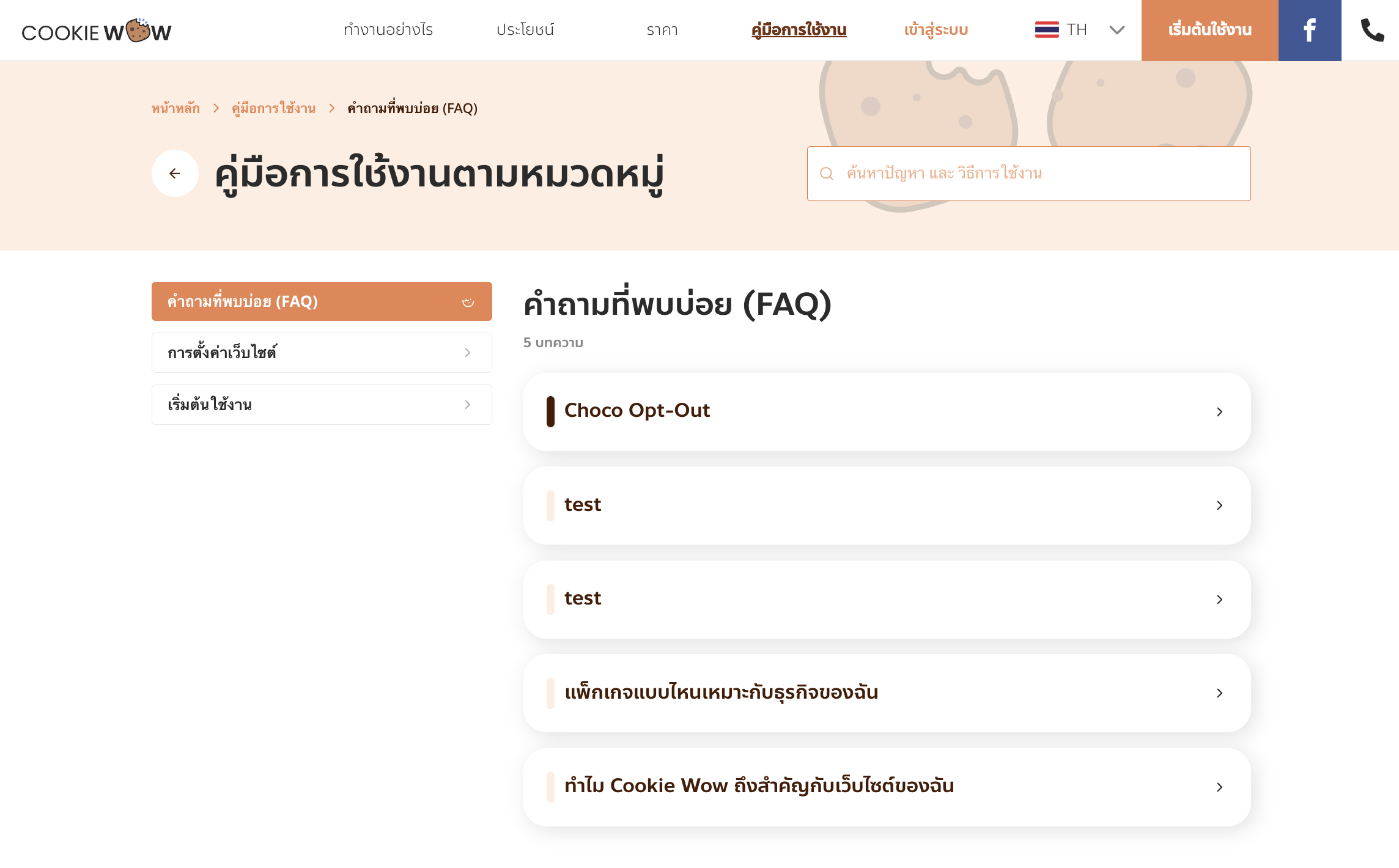Click the back arrow circle button
This screenshot has height=868, width=1399.
pyautogui.click(x=175, y=174)
